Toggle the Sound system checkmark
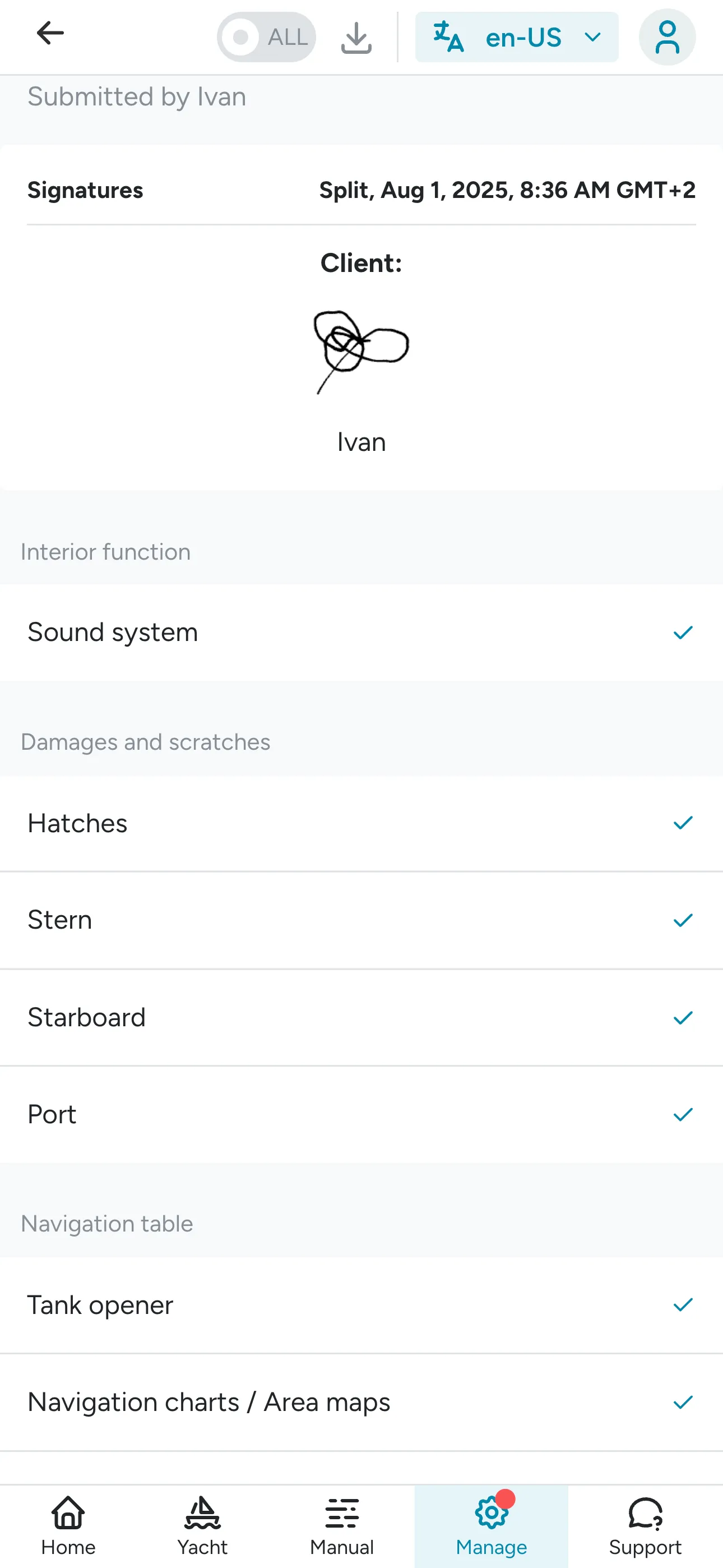Image resolution: width=723 pixels, height=1568 pixels. 683,633
